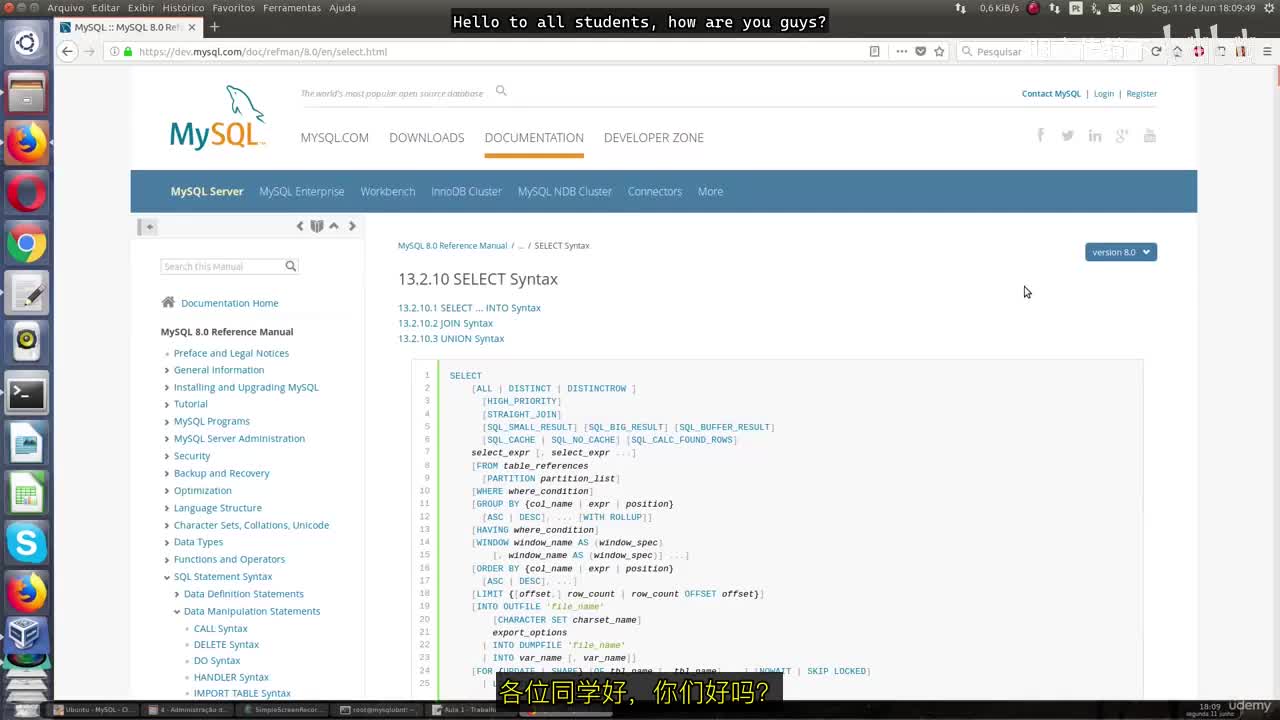Open MySQL YouTube channel icon

tap(1150, 136)
